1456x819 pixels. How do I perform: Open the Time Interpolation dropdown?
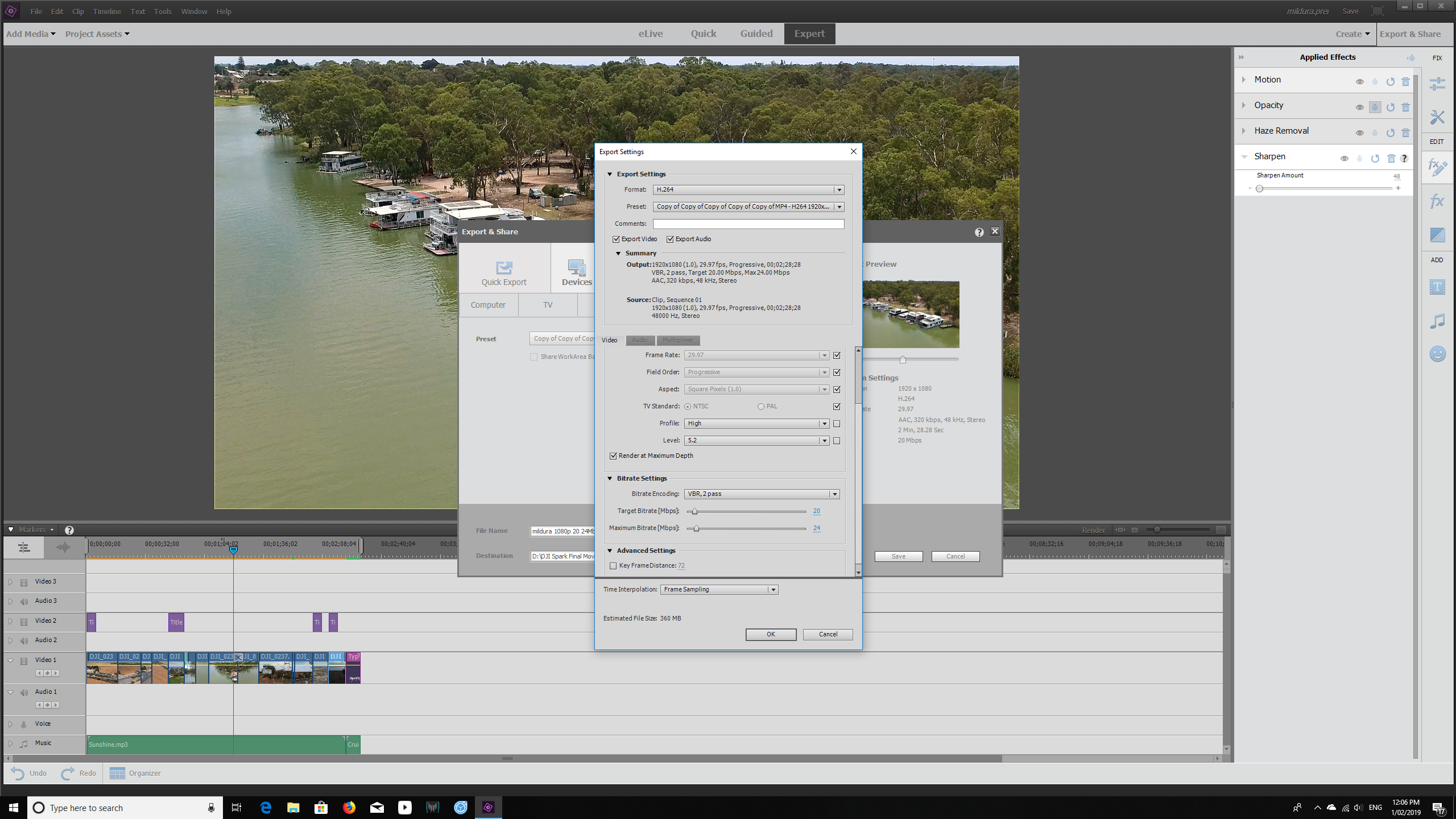[x=719, y=590]
